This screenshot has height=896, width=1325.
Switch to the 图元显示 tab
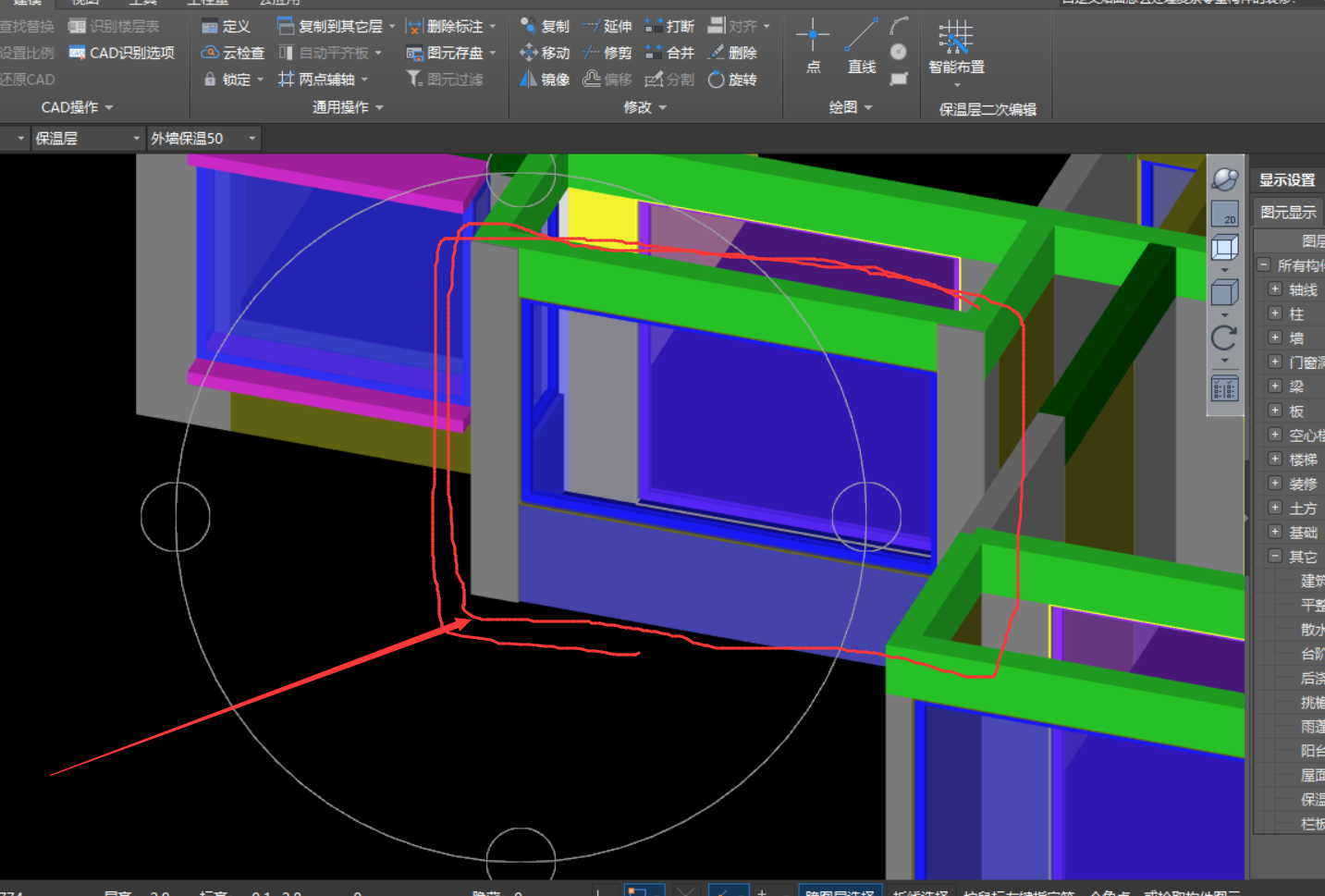click(1288, 213)
